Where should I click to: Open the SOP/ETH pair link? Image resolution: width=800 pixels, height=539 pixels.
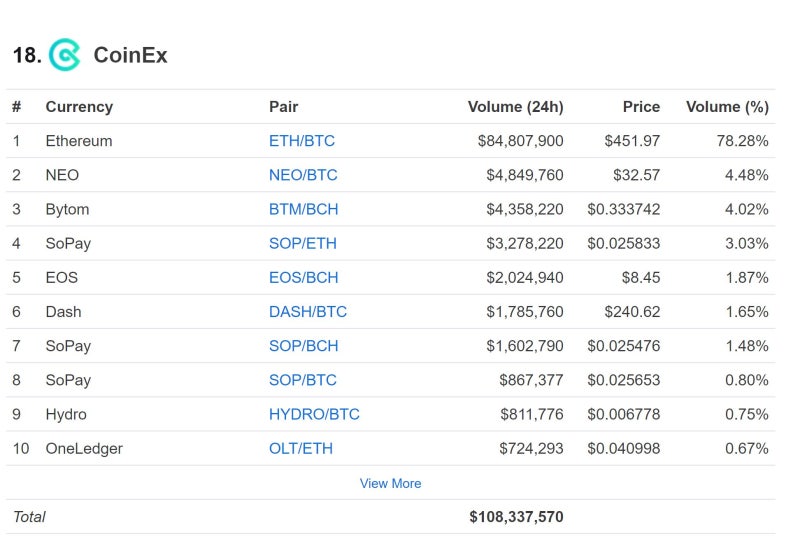coord(303,243)
